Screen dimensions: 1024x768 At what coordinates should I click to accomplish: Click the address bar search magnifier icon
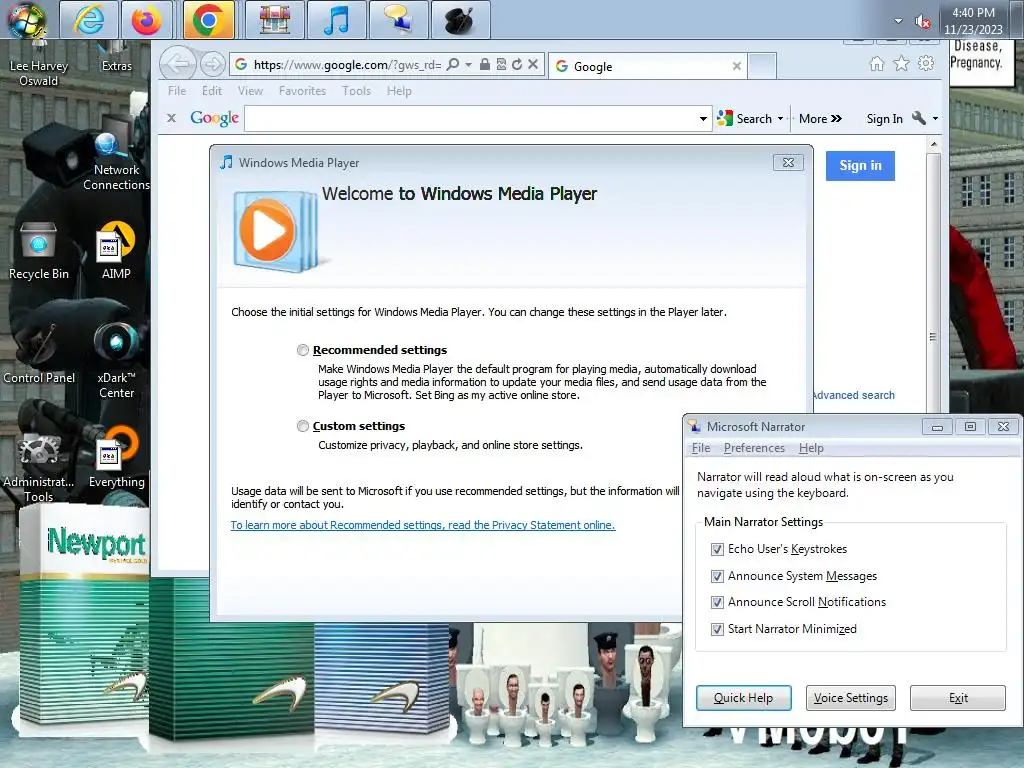pos(453,64)
